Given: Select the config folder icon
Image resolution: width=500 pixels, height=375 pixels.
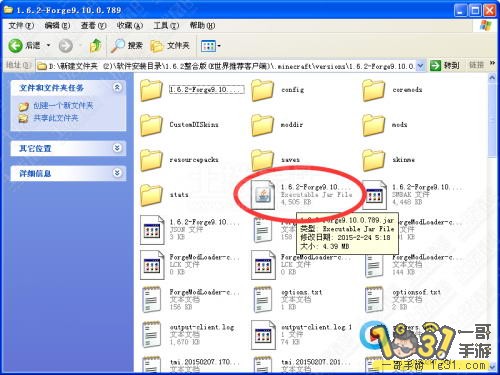Looking at the screenshot, I should pyautogui.click(x=262, y=90).
